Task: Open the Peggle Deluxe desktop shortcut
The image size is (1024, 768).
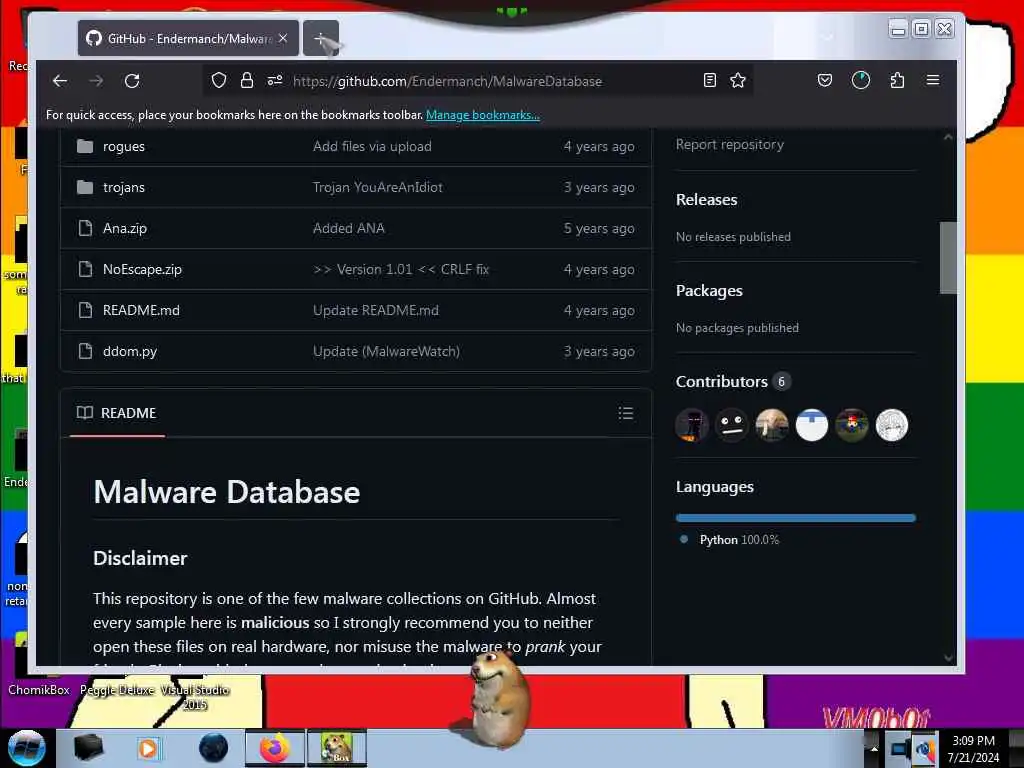Action: click(118, 690)
